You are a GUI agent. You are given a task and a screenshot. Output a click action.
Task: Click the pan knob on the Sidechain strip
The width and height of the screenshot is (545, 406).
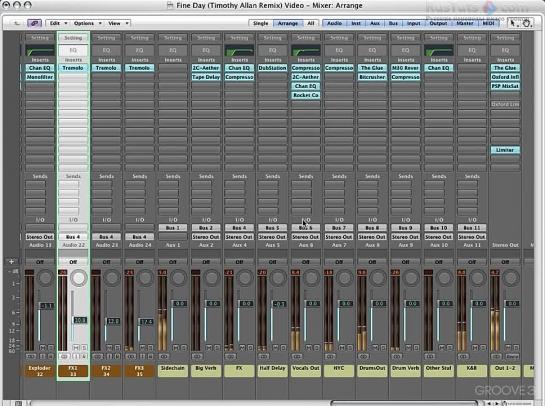[178, 278]
